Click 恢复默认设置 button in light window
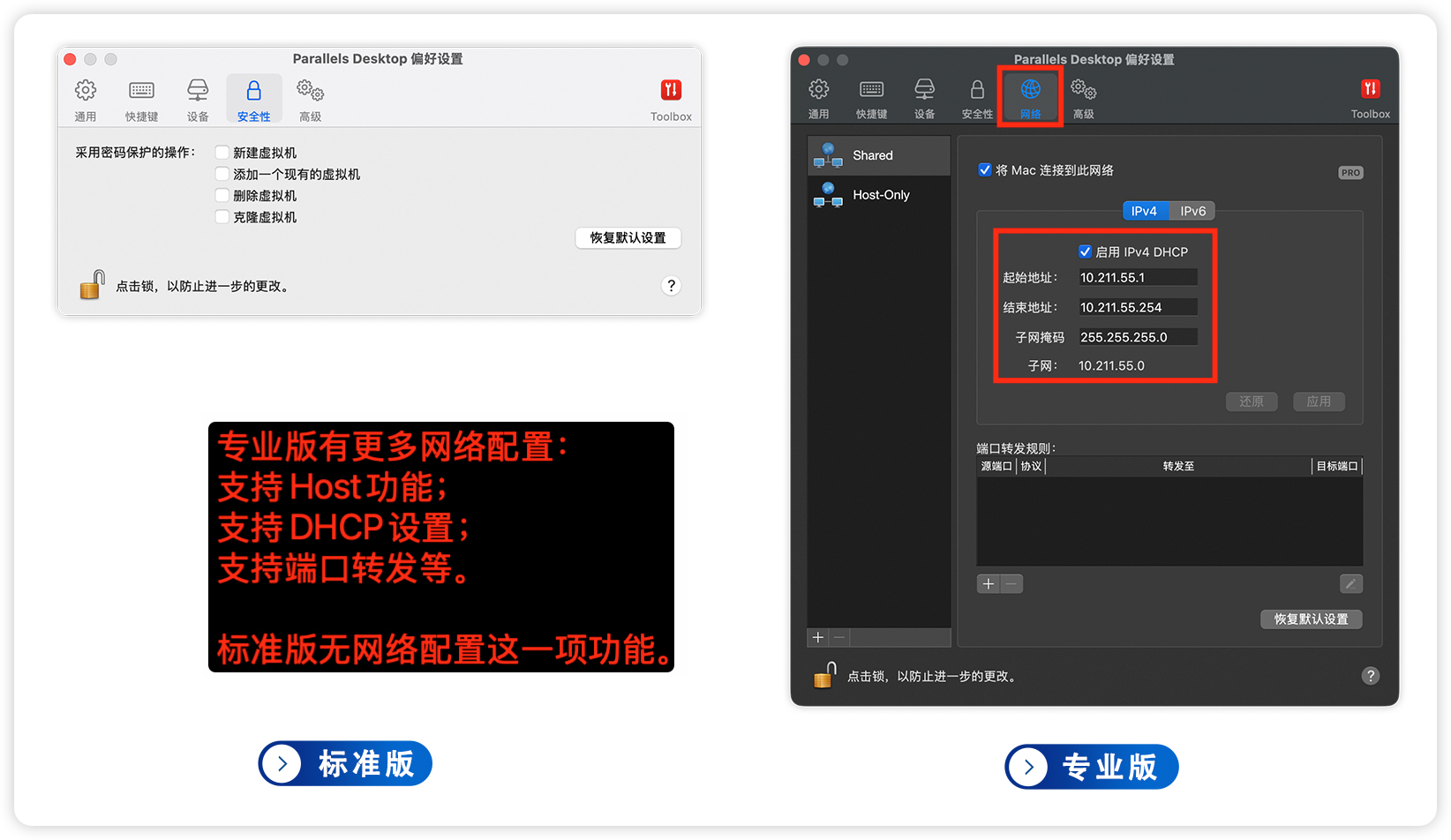 pyautogui.click(x=628, y=238)
